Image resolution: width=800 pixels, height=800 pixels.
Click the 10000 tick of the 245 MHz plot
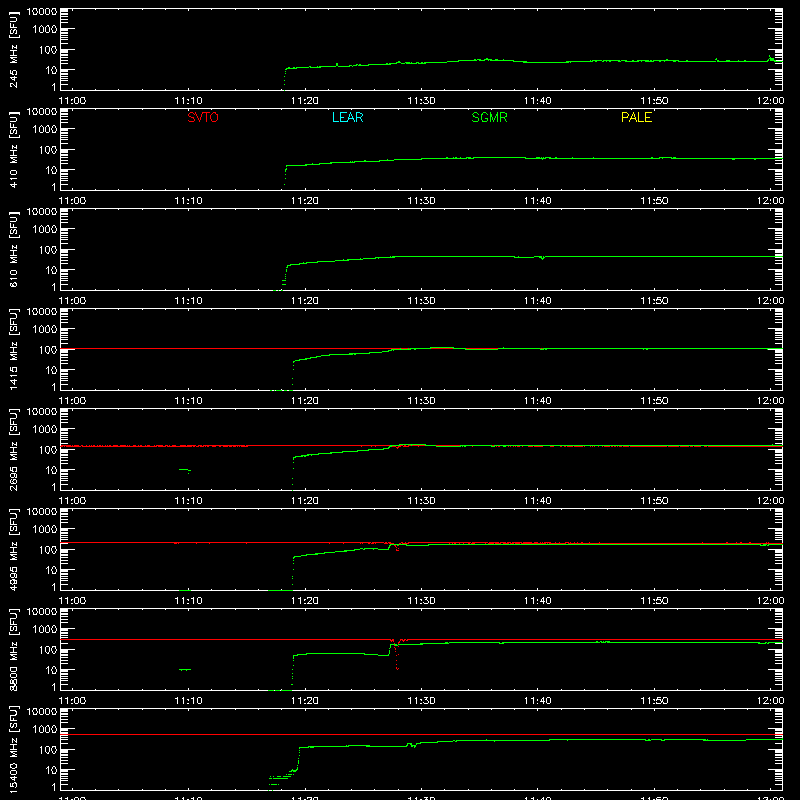(42, 12)
